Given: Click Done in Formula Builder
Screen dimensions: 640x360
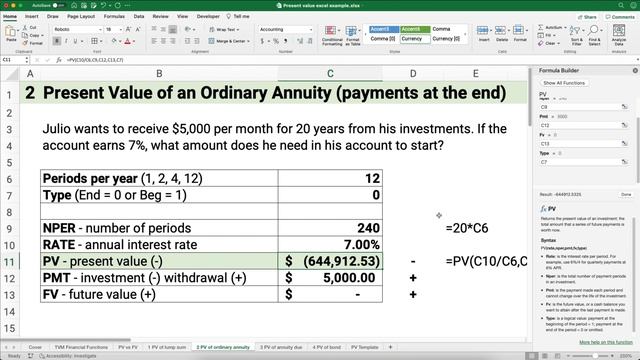Looking at the screenshot, I should pyautogui.click(x=626, y=195).
